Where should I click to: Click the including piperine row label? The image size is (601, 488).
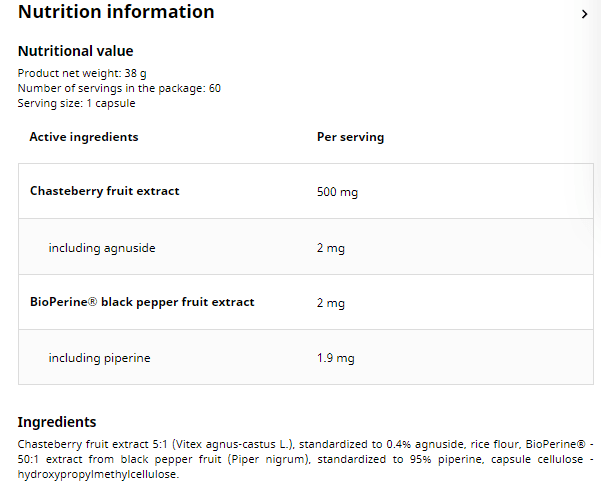[x=99, y=357]
